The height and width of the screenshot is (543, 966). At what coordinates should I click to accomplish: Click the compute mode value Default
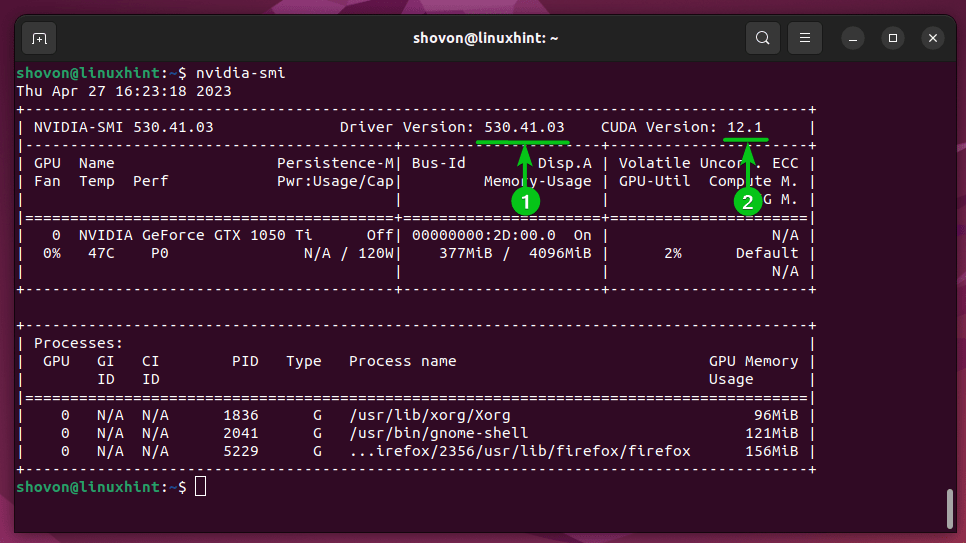(x=767, y=253)
